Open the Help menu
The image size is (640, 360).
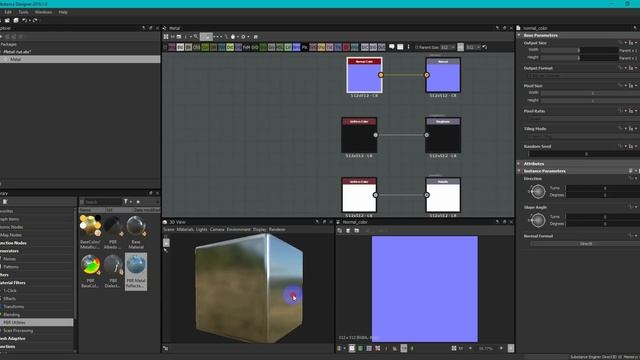coord(63,12)
